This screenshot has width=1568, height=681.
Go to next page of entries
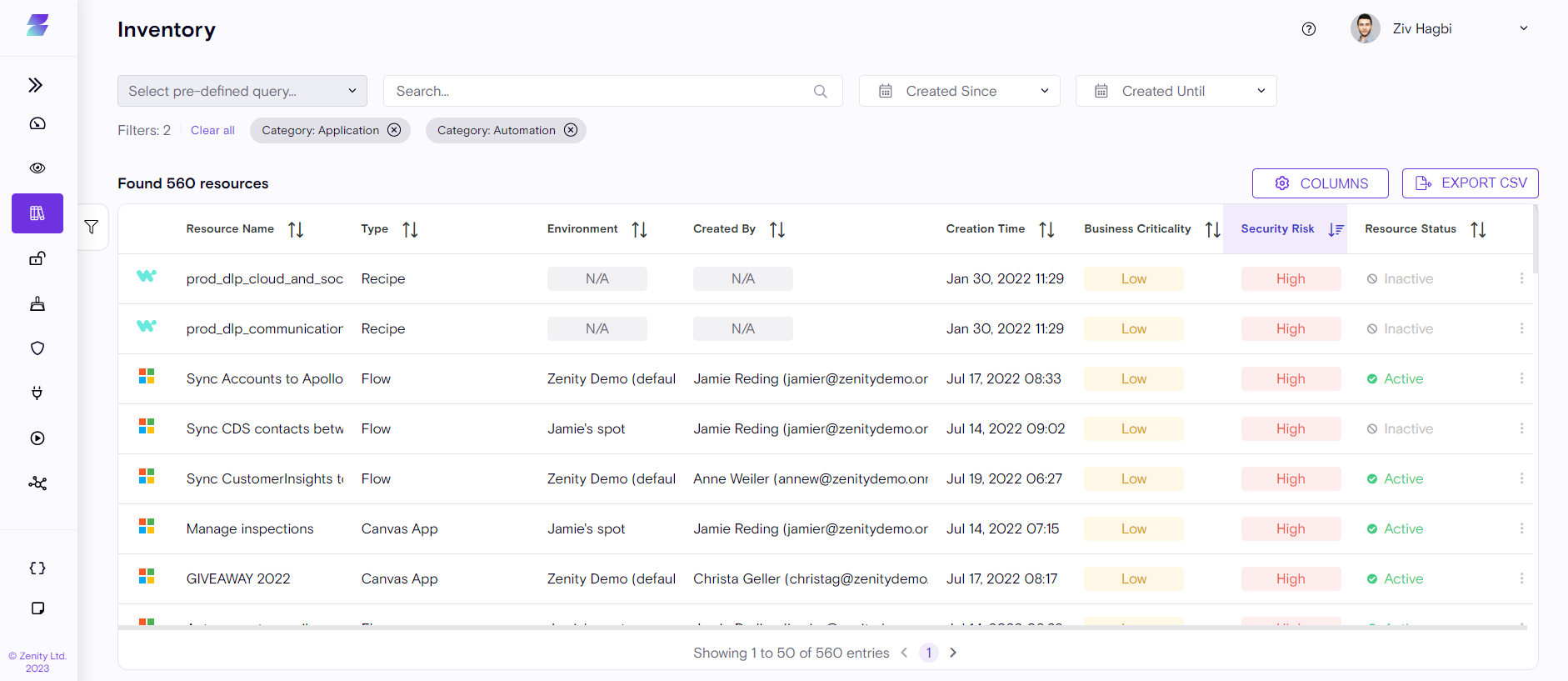pos(953,653)
